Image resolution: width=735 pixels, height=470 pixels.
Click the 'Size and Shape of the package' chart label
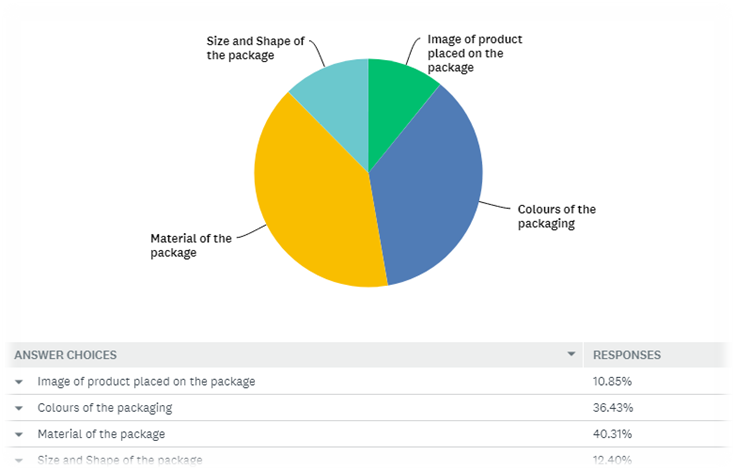click(255, 48)
